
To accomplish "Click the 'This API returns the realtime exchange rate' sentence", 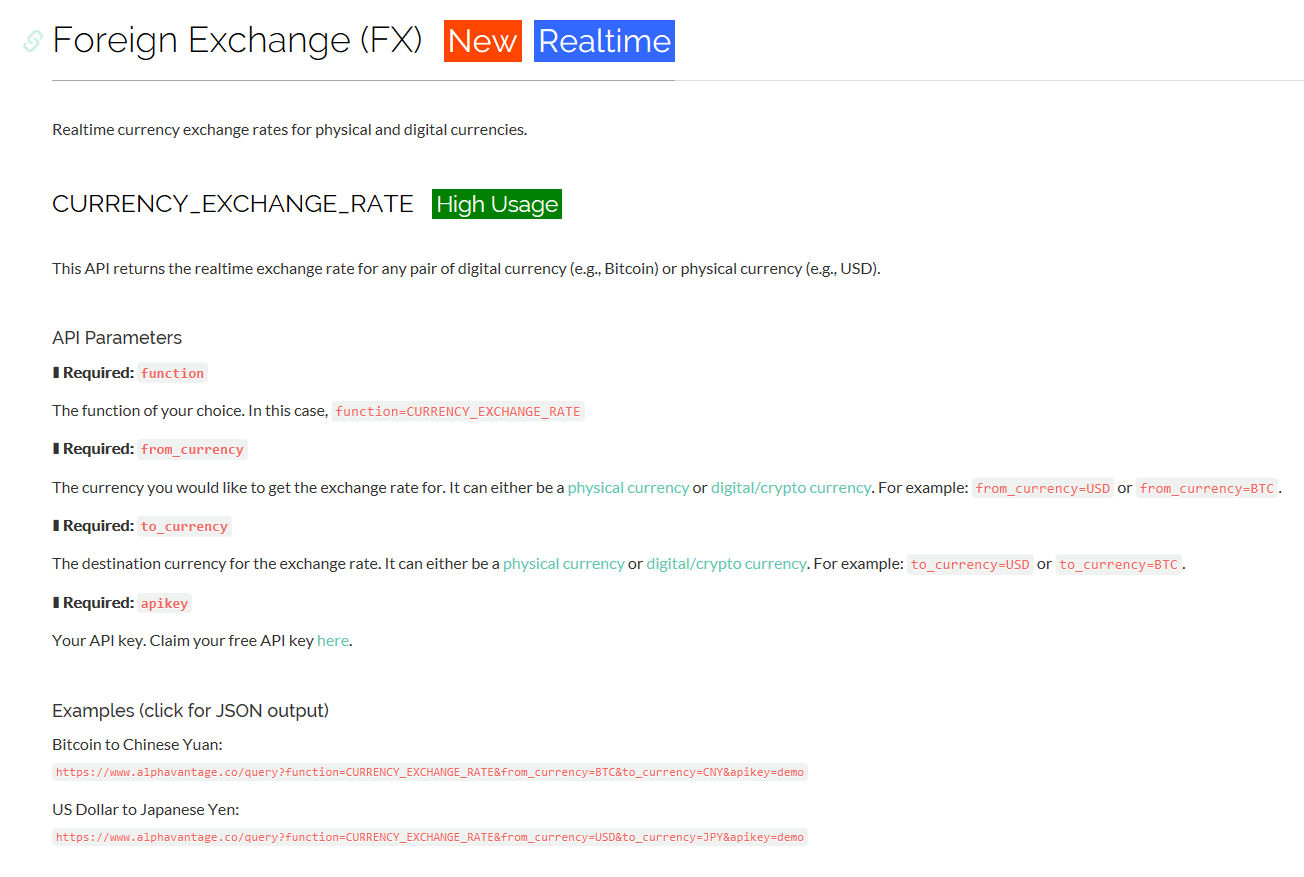I will coord(466,269).
